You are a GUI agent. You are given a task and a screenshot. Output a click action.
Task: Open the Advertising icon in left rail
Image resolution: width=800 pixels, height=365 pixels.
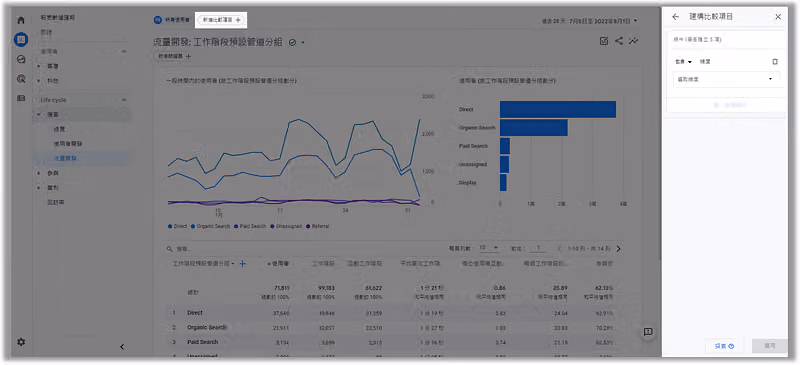click(21, 79)
